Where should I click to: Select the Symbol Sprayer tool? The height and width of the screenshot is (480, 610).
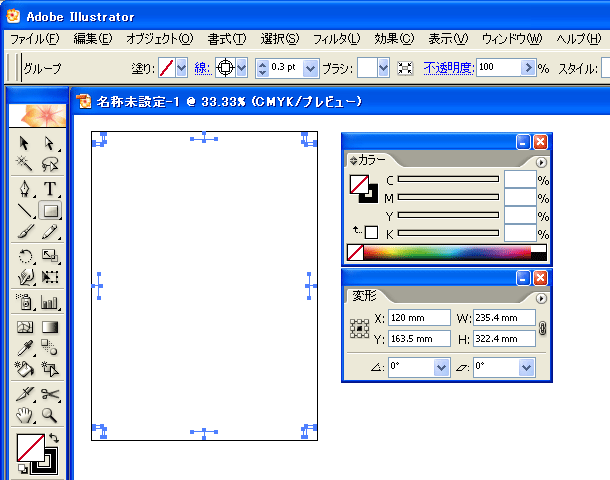click(25, 302)
